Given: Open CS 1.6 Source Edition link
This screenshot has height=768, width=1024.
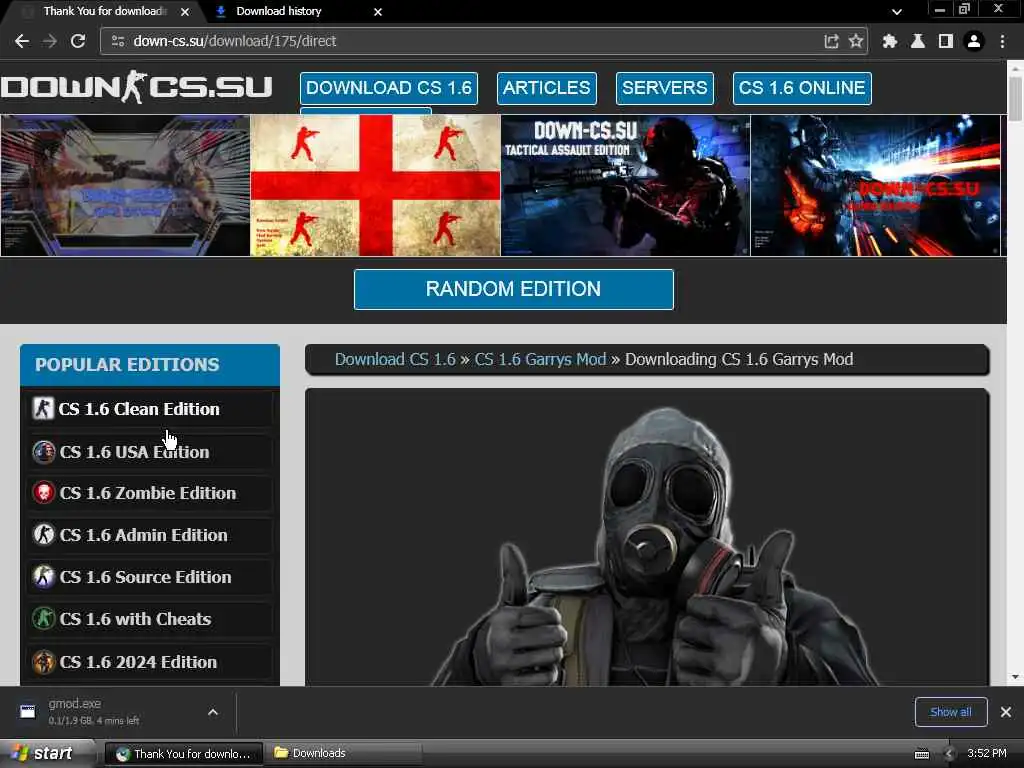Looking at the screenshot, I should pyautogui.click(x=146, y=577).
